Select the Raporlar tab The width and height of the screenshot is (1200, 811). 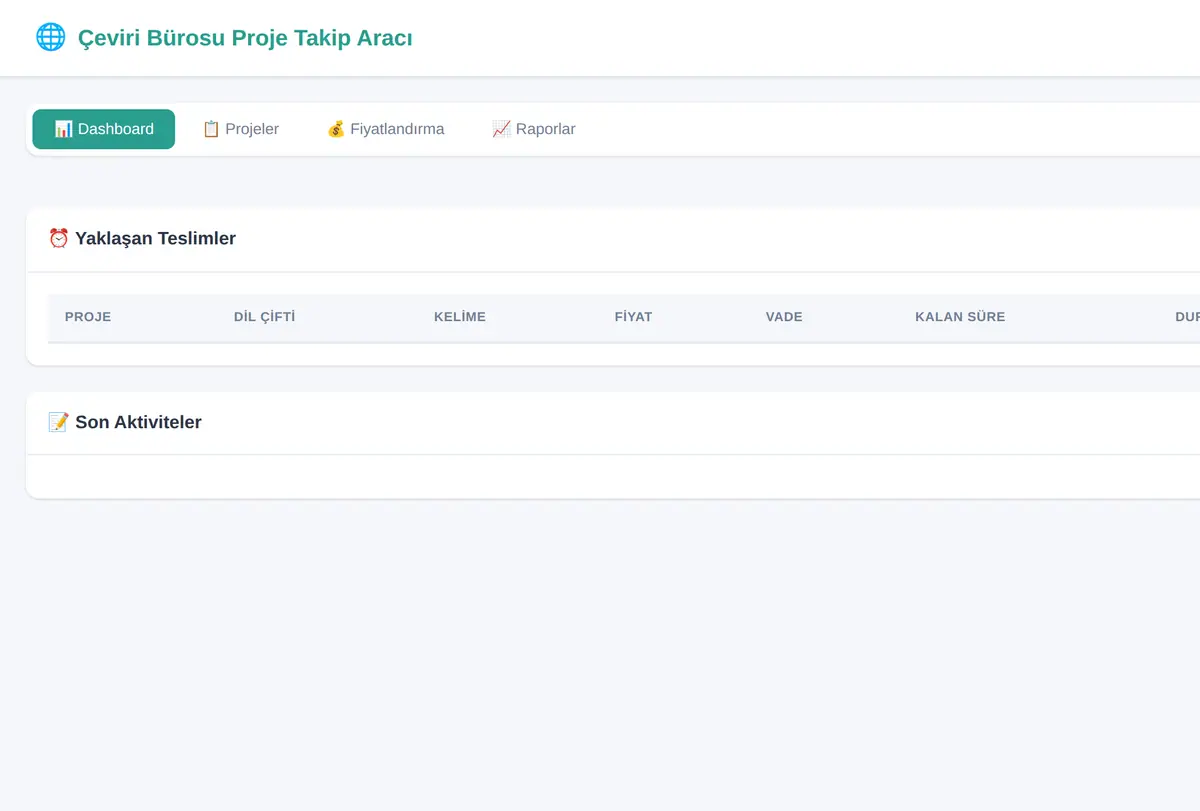534,129
